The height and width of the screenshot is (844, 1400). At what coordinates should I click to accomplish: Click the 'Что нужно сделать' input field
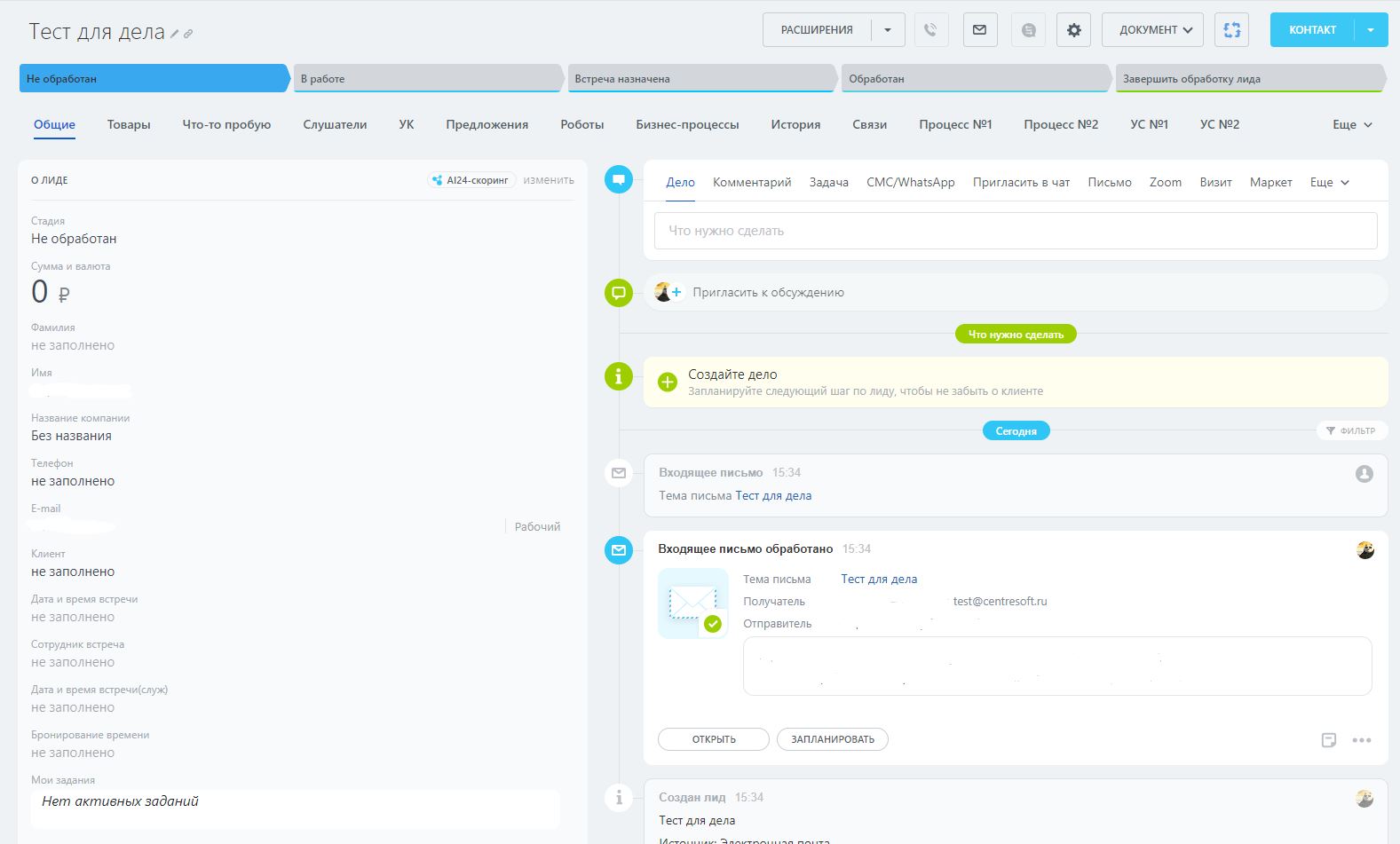[x=1015, y=231]
